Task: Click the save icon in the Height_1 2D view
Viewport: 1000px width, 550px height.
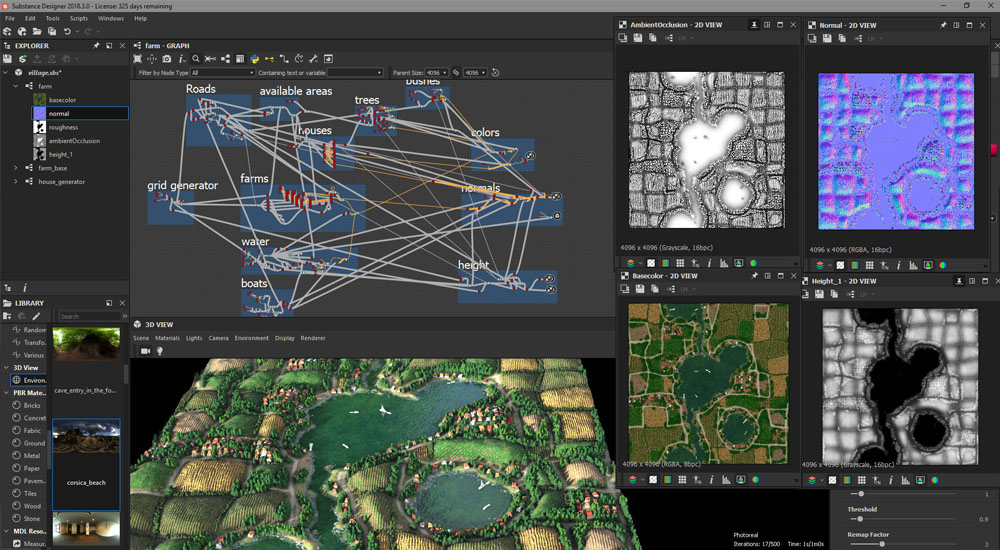Action: (820, 294)
